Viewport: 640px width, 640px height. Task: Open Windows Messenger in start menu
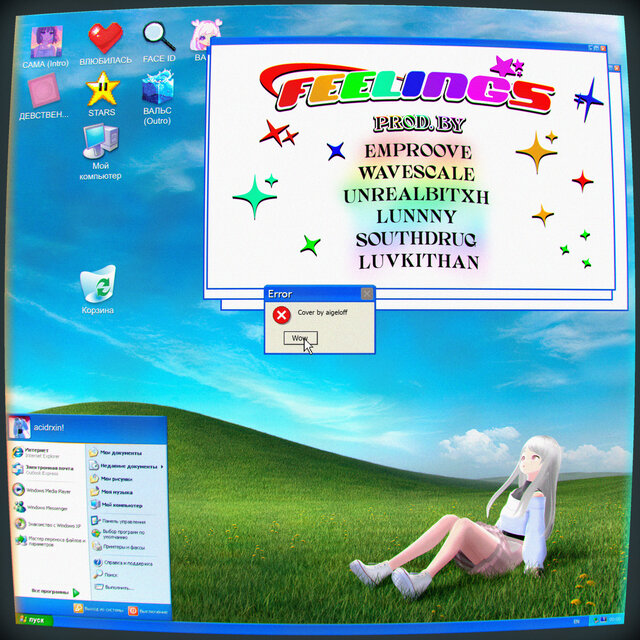[x=40, y=507]
